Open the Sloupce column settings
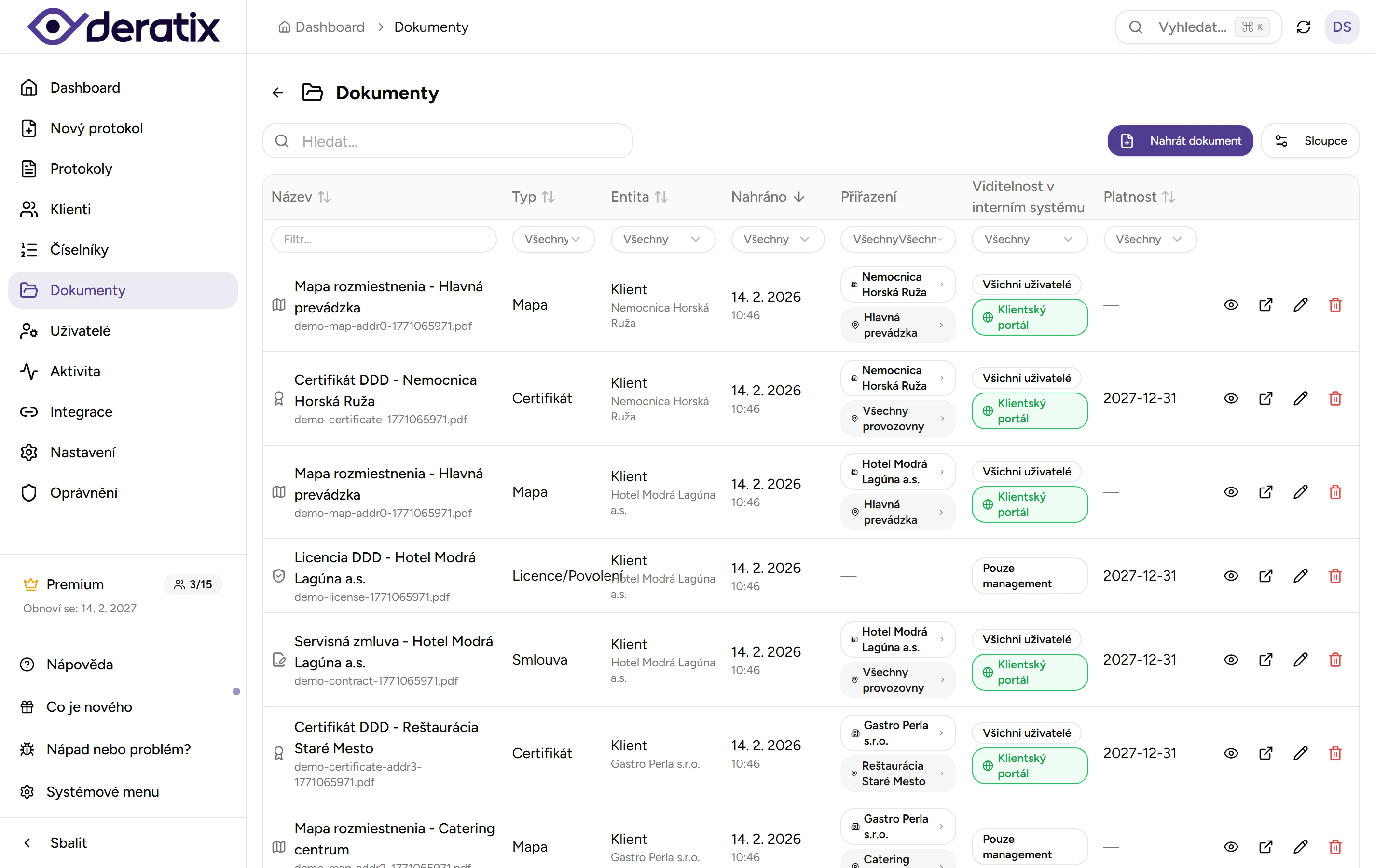The height and width of the screenshot is (868, 1375). [1309, 141]
